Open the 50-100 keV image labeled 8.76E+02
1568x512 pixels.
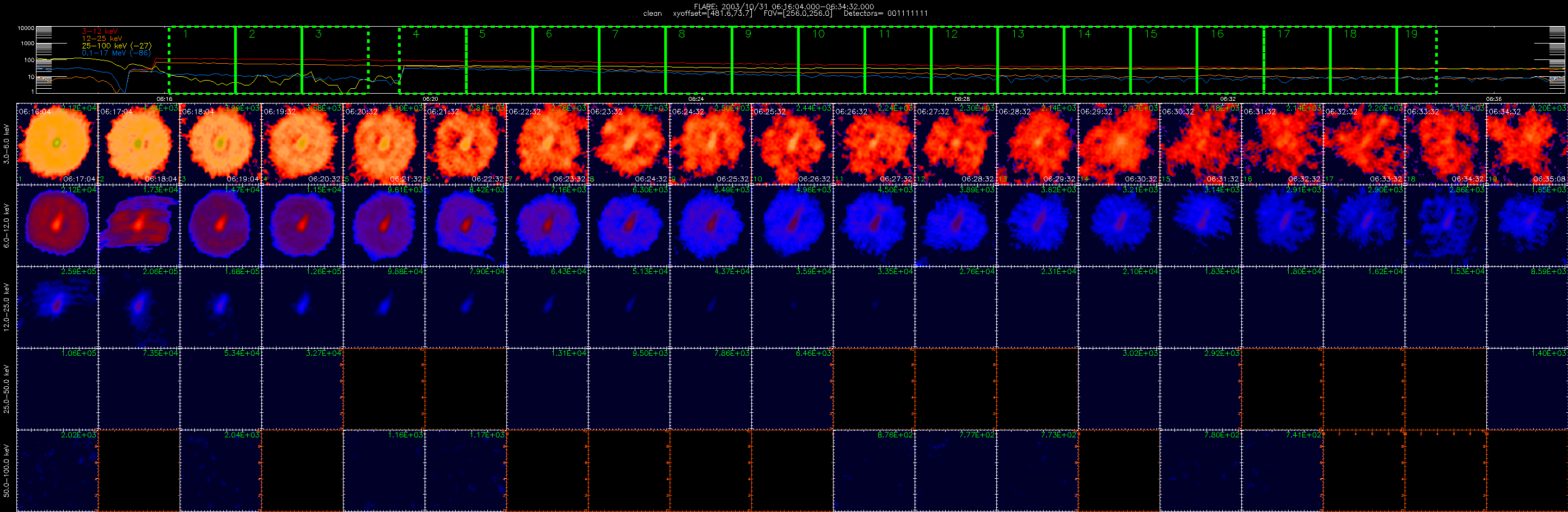point(874,471)
